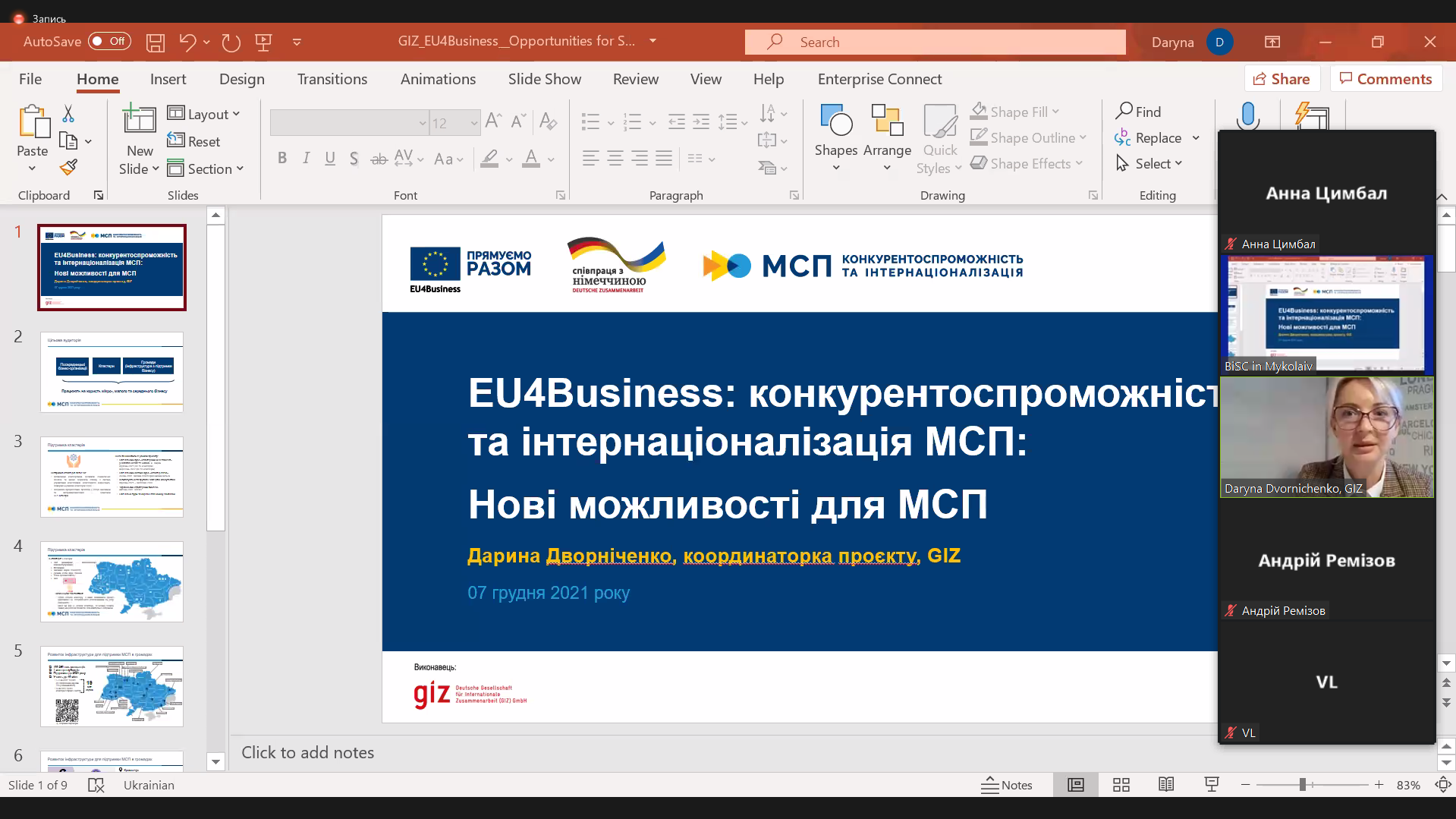Click to add notes area
This screenshot has height=819, width=1456.
(307, 752)
